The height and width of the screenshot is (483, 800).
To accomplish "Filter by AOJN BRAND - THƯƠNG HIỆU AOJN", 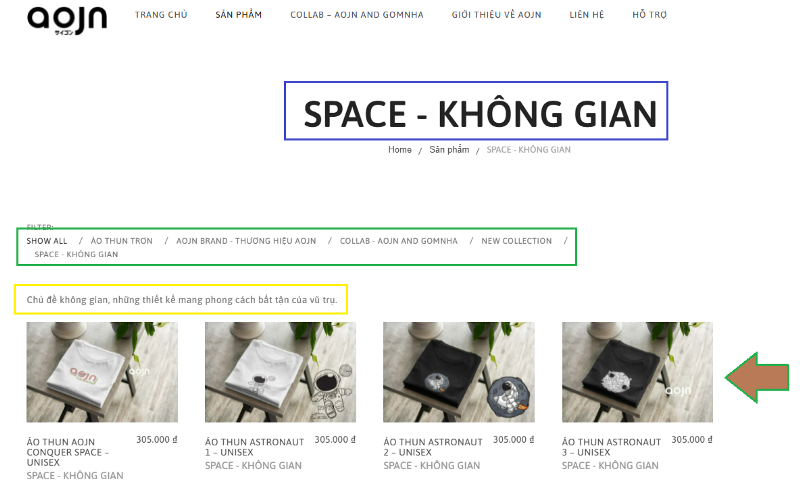I will [246, 241].
